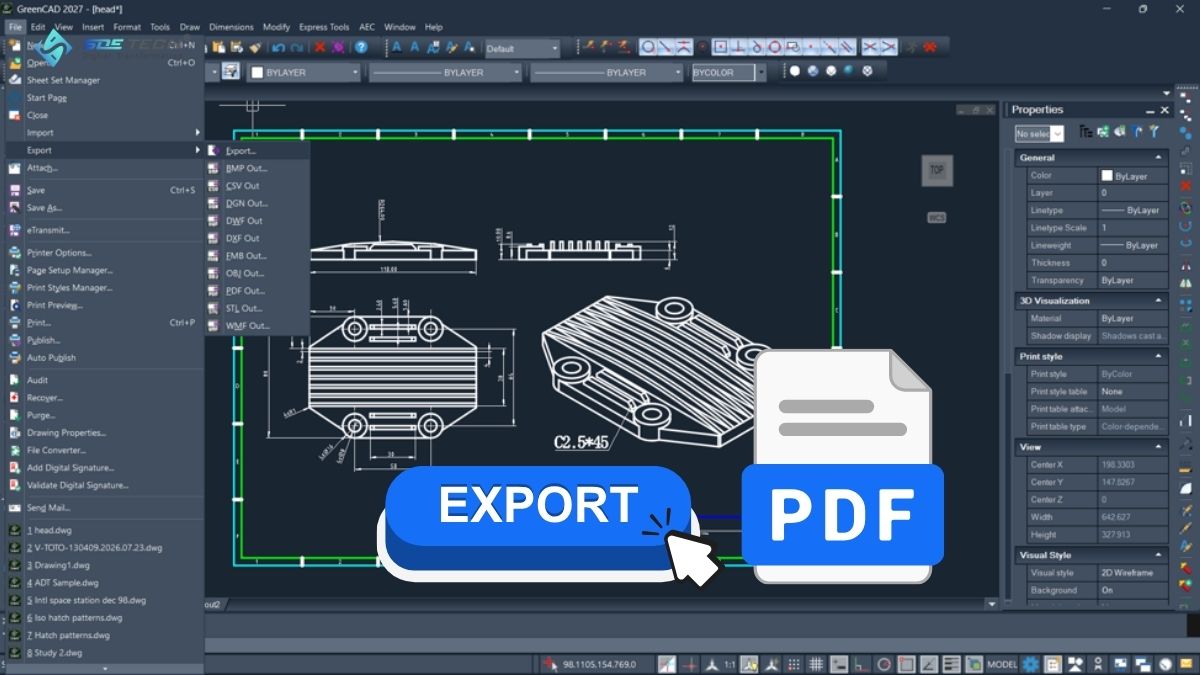Click the layer settings icon left of BYLAYER color
This screenshot has width=1200, height=675.
231,72
